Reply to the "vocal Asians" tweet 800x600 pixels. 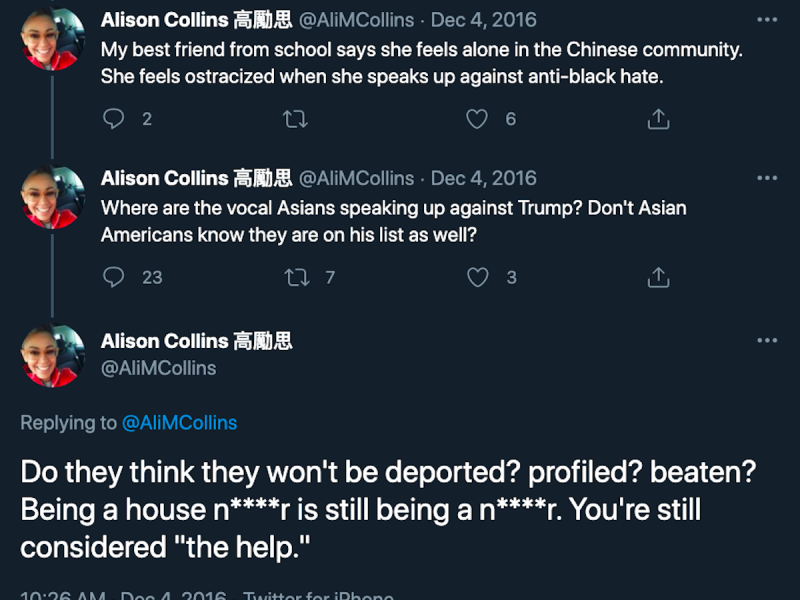click(x=113, y=277)
